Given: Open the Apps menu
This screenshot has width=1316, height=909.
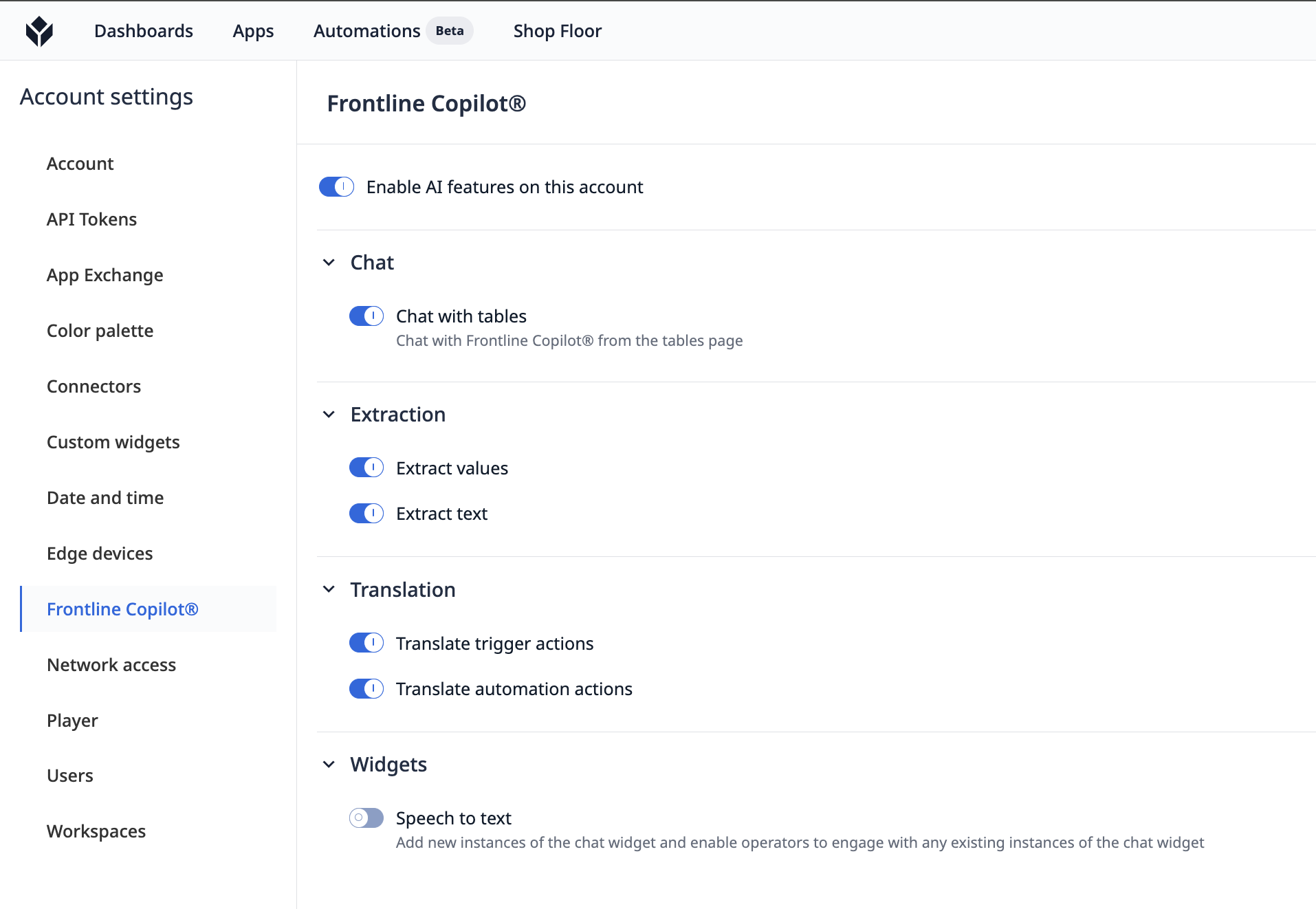Looking at the screenshot, I should point(253,31).
